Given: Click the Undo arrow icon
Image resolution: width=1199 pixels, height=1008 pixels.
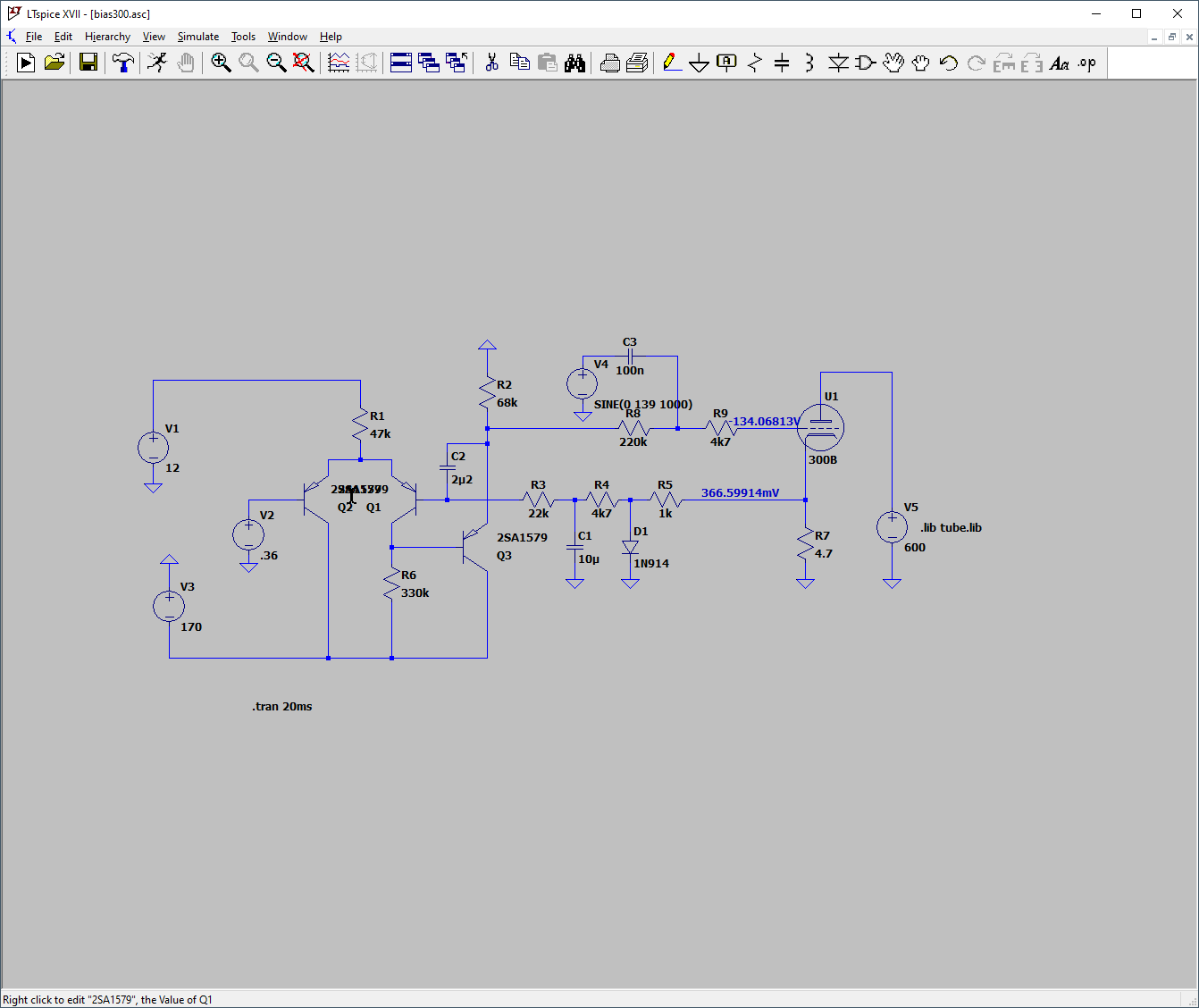Looking at the screenshot, I should point(949,63).
